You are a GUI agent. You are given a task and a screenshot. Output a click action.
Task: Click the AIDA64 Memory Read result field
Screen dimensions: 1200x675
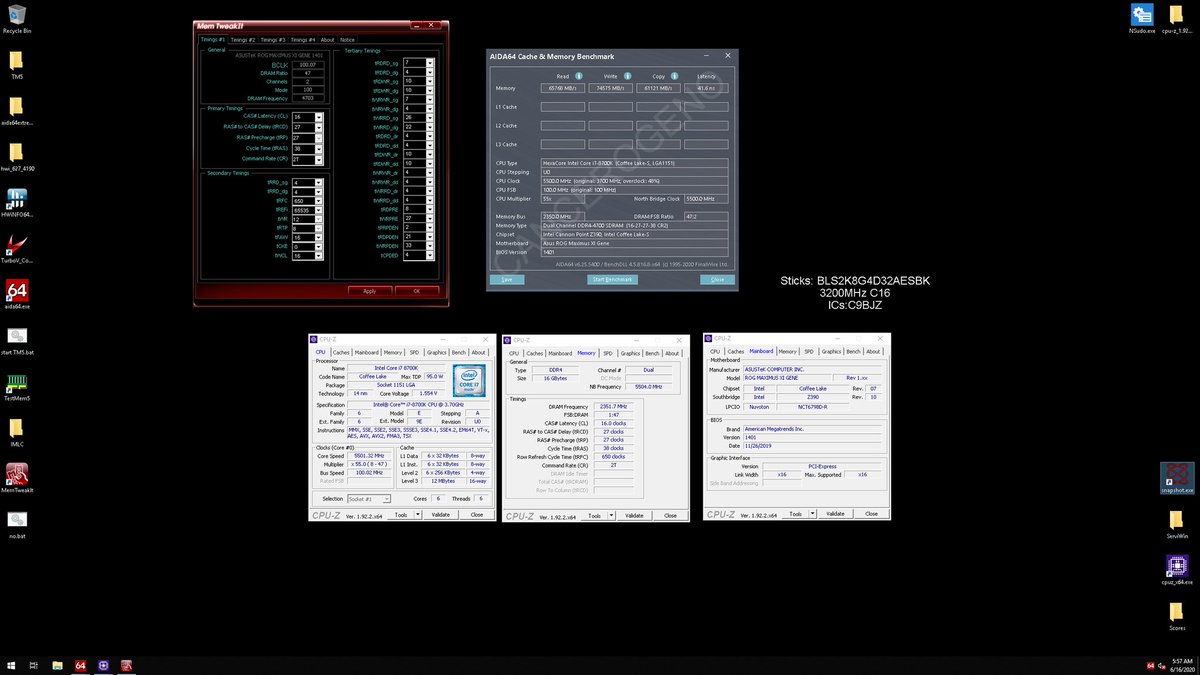tap(564, 88)
